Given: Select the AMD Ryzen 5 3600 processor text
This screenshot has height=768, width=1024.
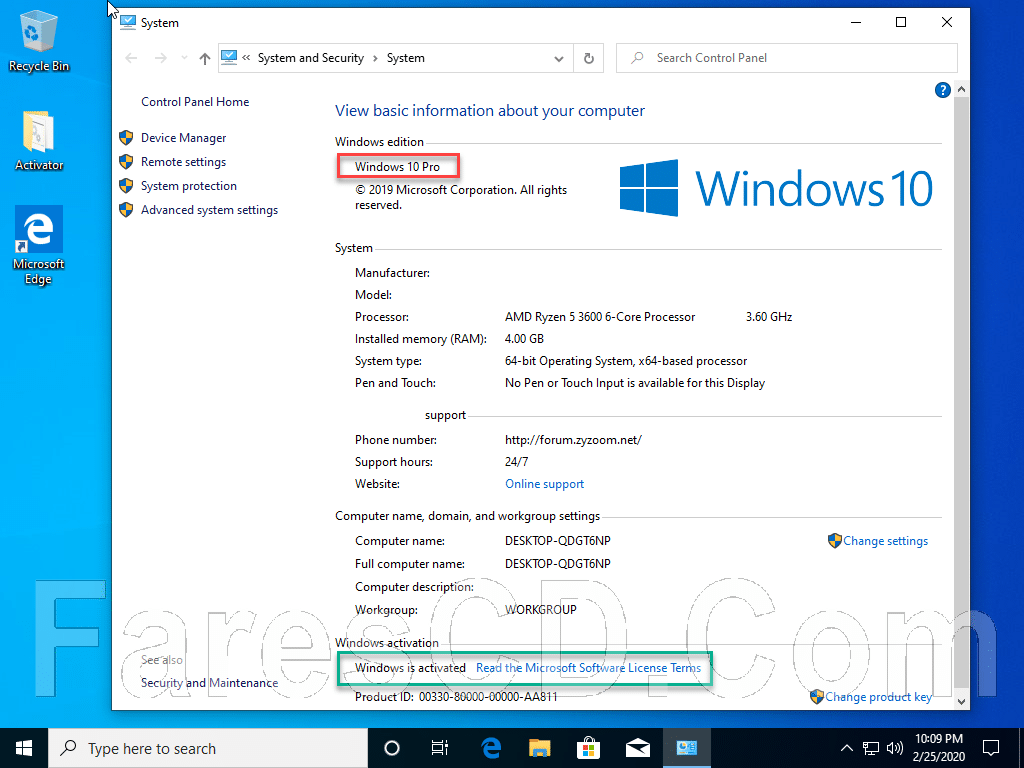Looking at the screenshot, I should pos(600,317).
